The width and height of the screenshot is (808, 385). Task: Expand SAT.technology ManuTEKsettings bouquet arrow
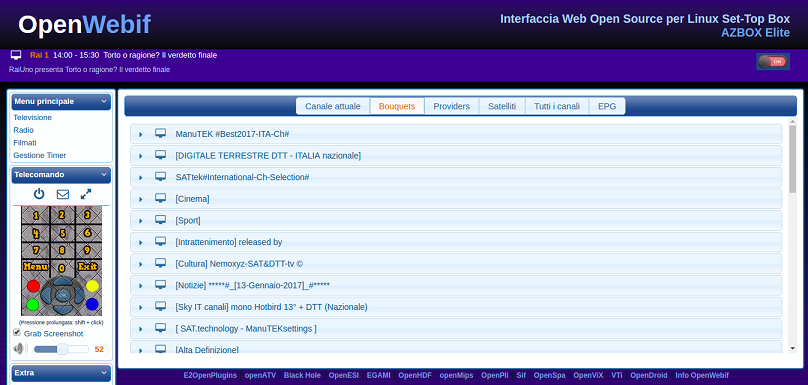(x=141, y=329)
